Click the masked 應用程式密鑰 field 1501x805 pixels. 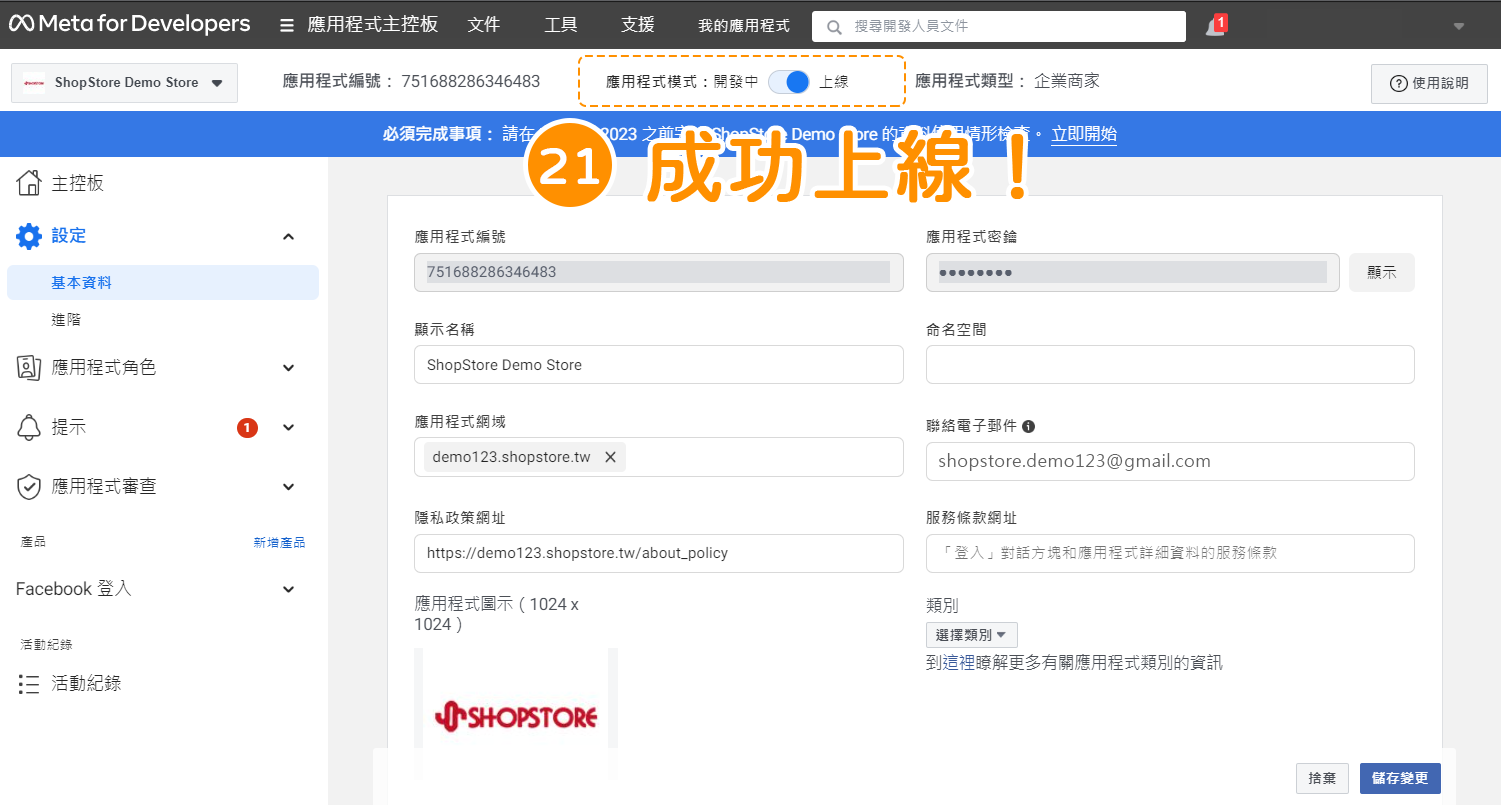click(1133, 272)
